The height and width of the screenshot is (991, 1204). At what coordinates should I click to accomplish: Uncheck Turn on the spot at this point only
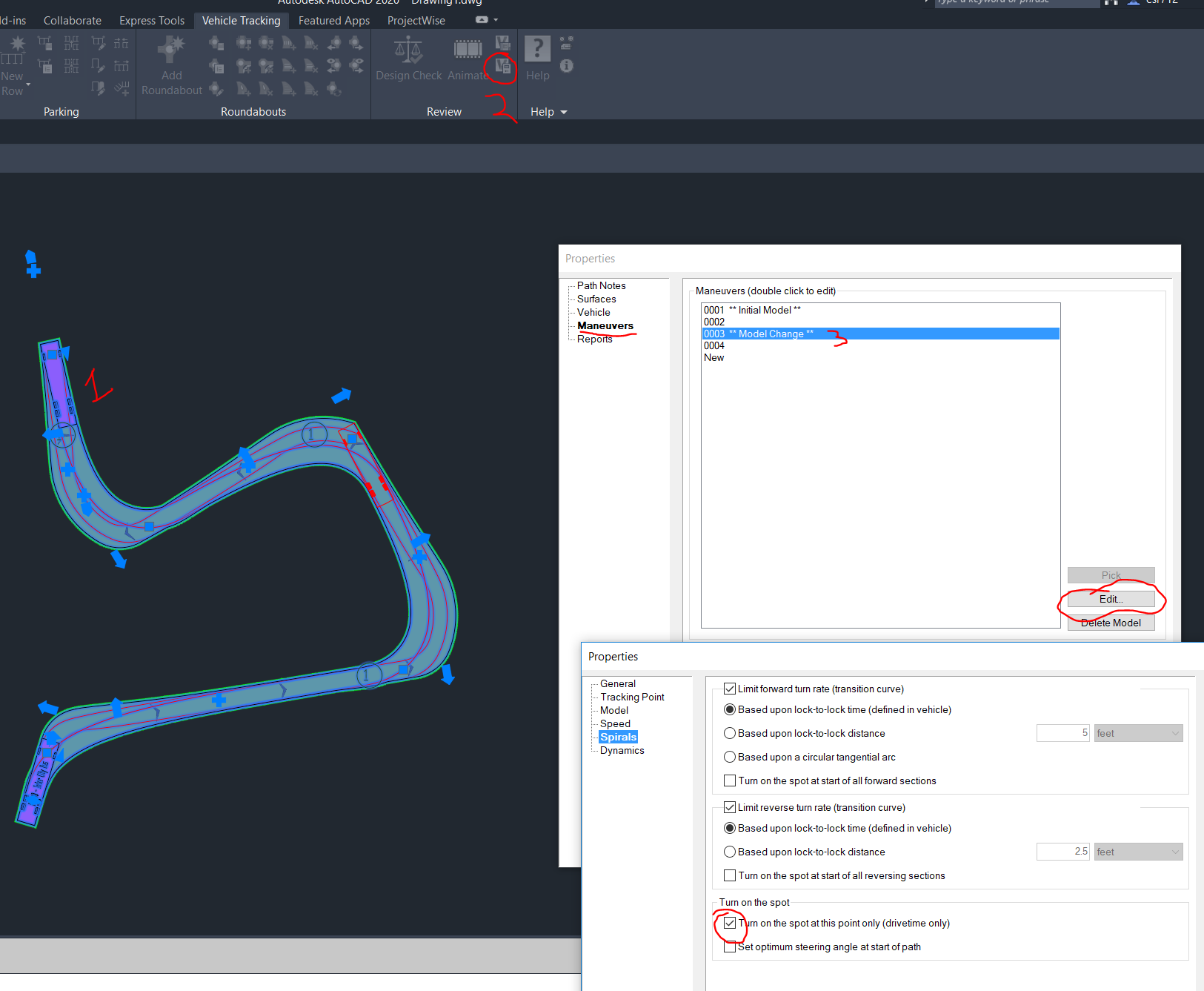click(x=731, y=923)
